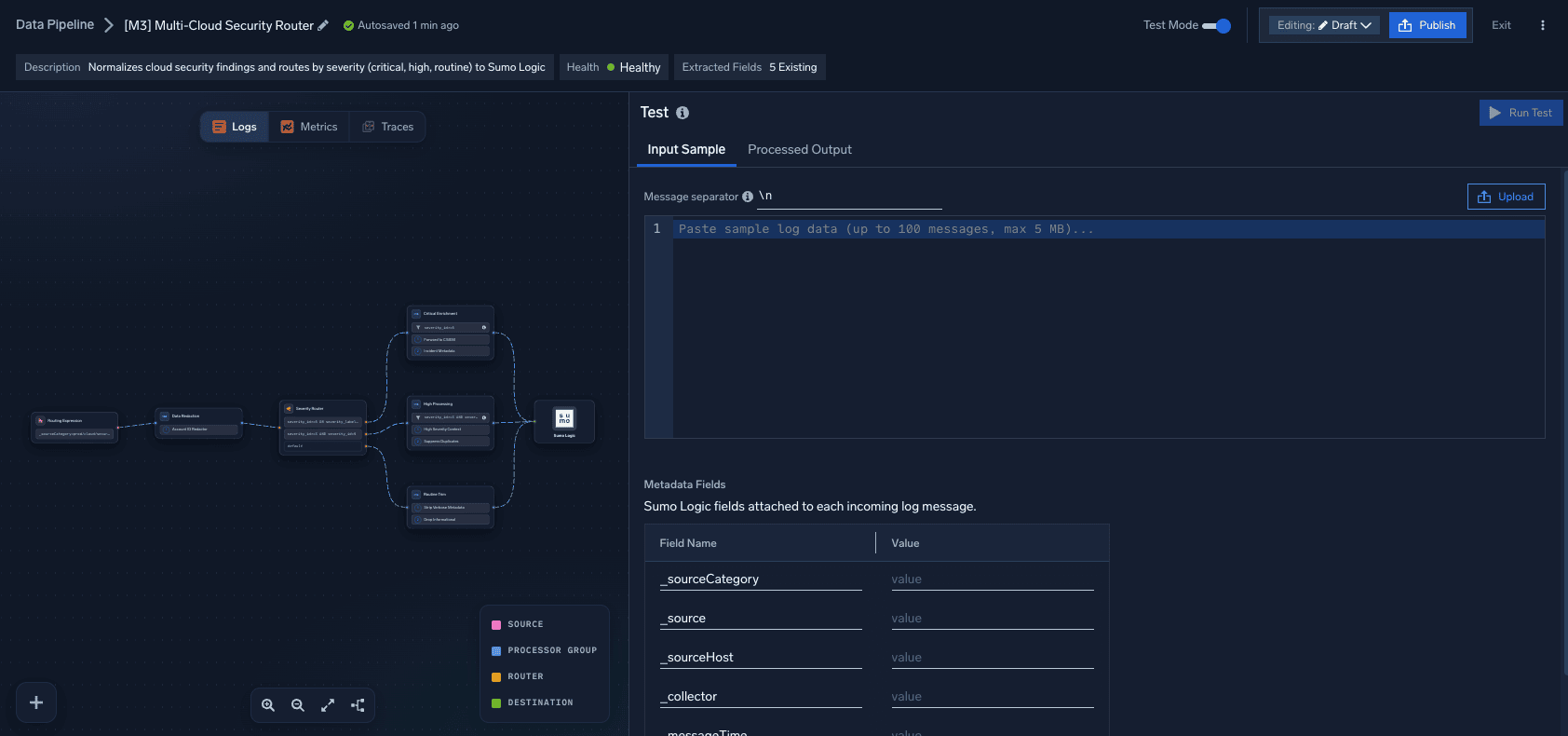
Task: Click the Metadata Fields heading
Action: click(x=684, y=484)
